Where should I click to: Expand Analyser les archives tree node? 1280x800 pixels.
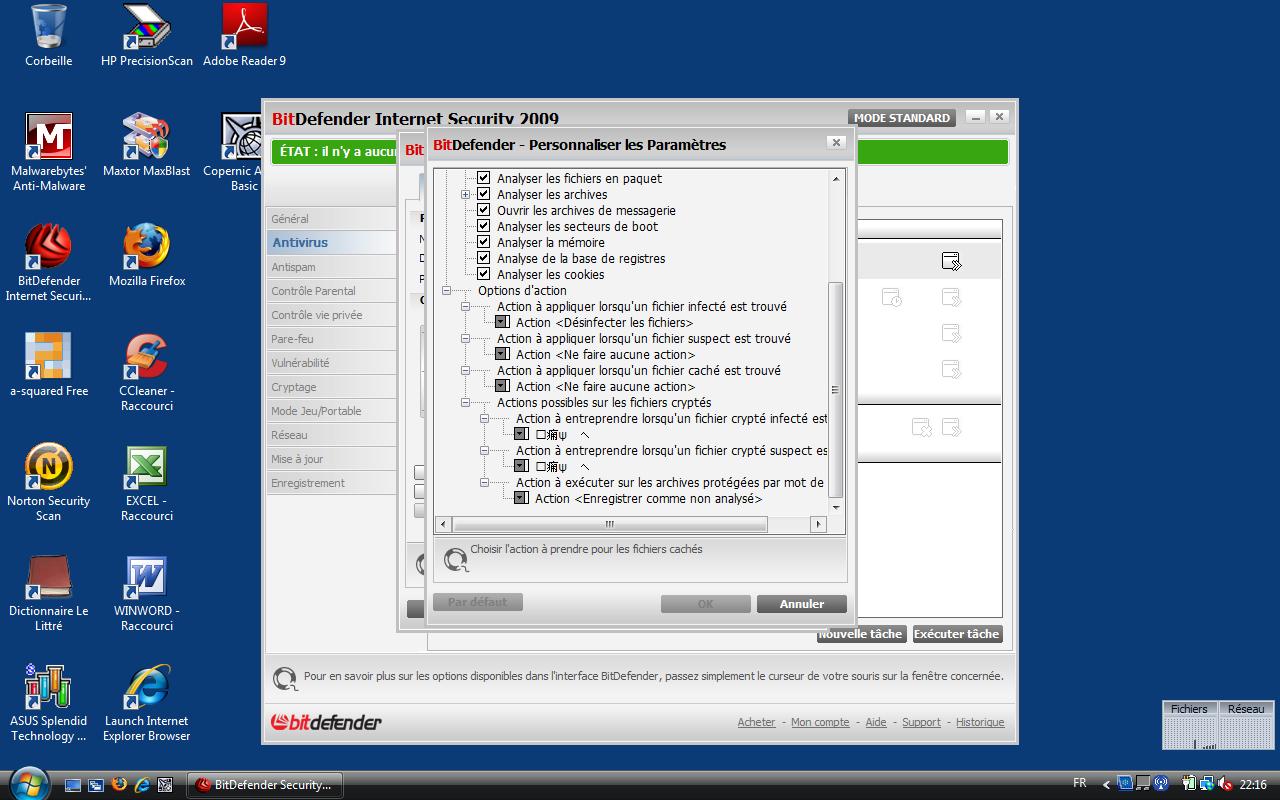[x=466, y=194]
